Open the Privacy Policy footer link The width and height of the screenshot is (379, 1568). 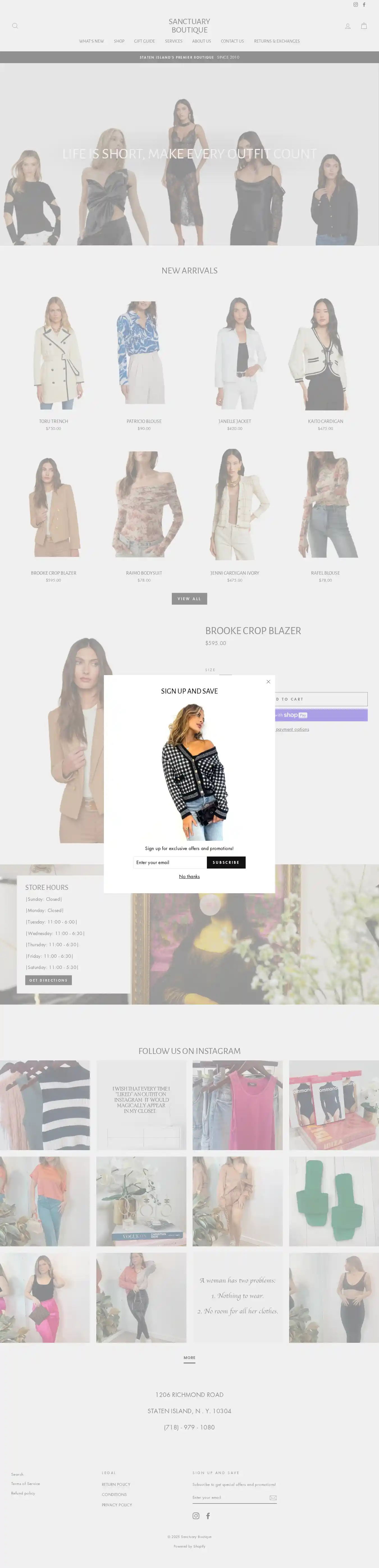[117, 1505]
